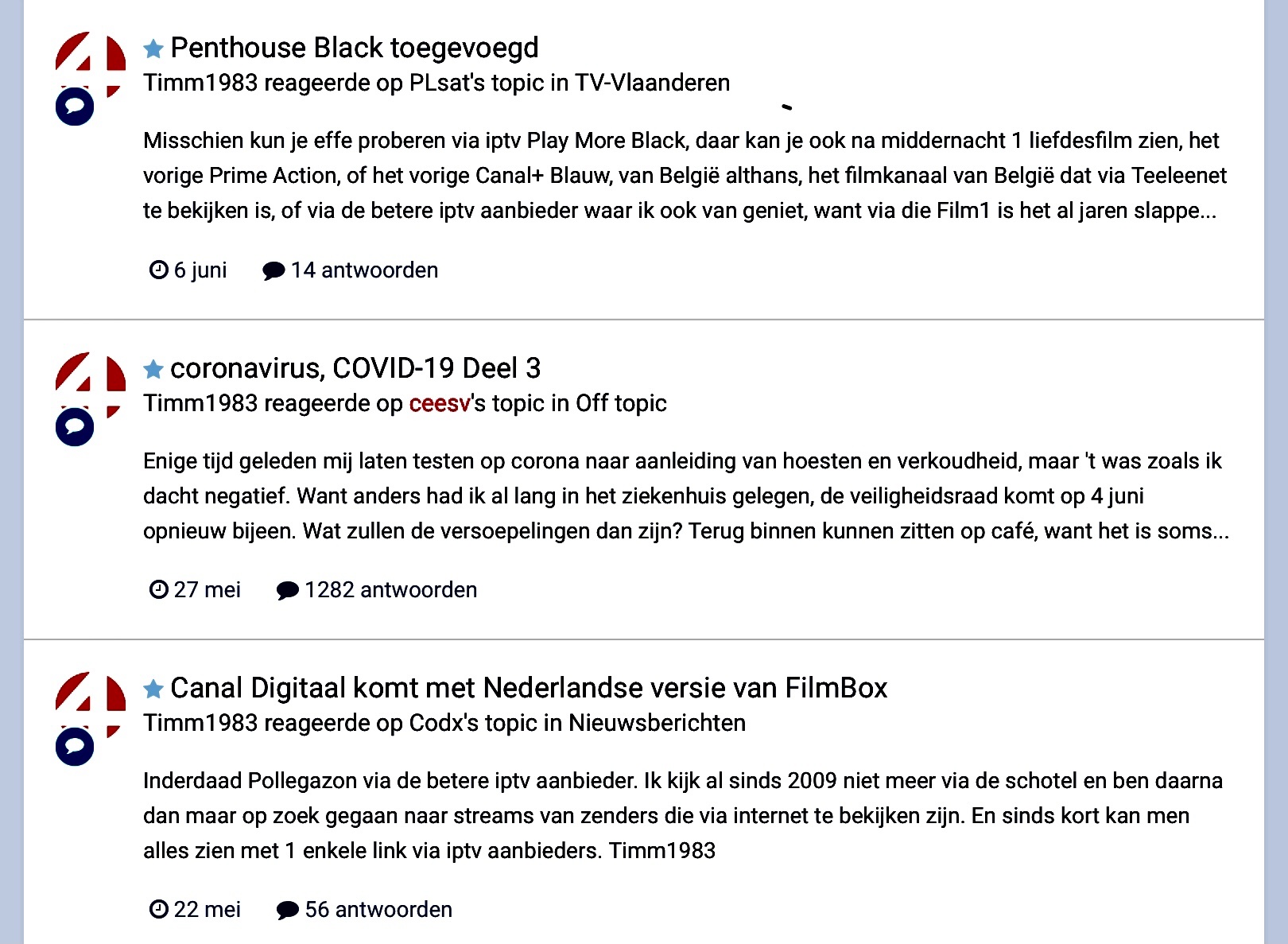
Task: Click the 56 antwoorden reply count
Action: point(378,910)
